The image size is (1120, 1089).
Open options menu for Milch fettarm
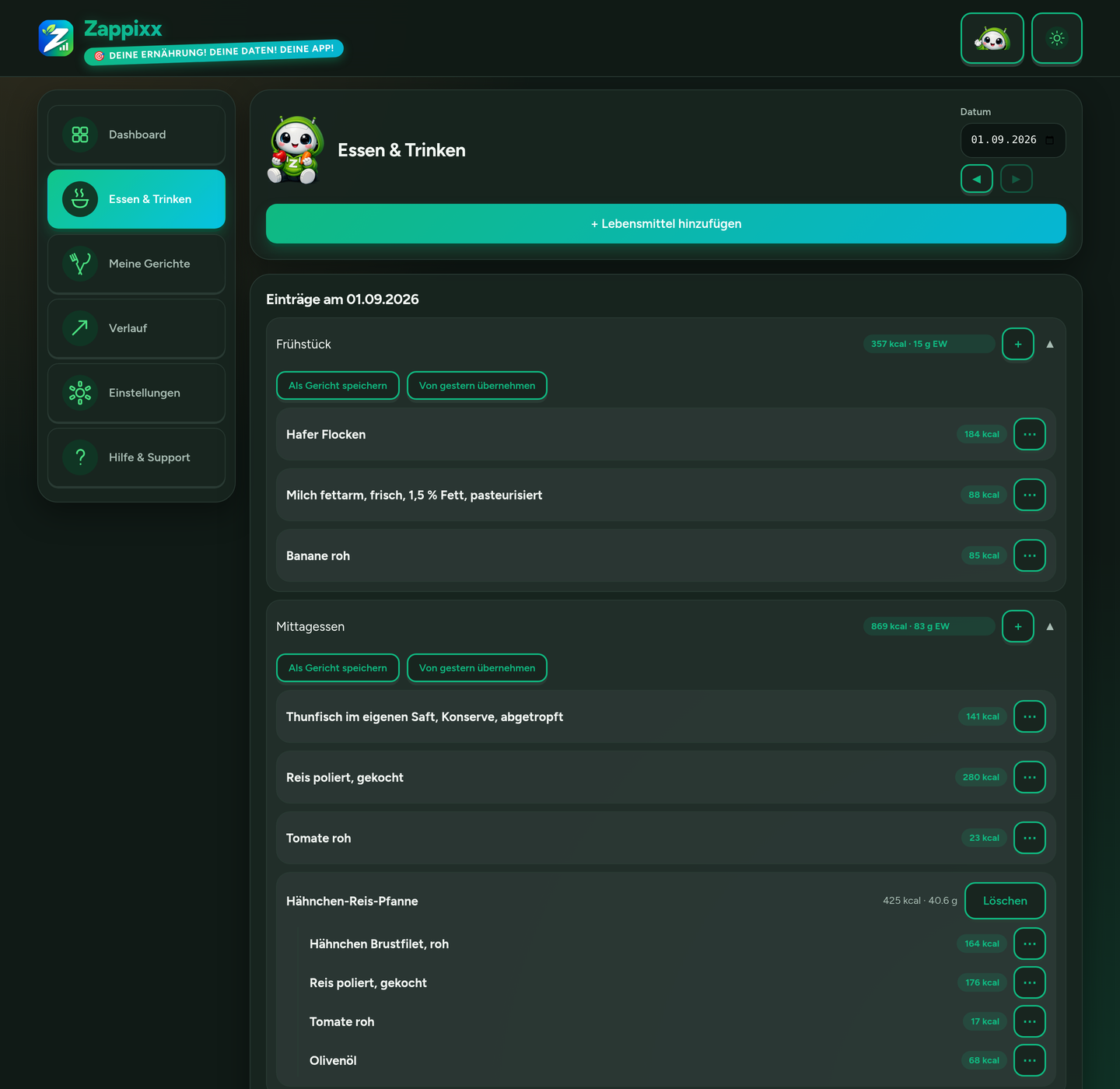pyautogui.click(x=1030, y=495)
